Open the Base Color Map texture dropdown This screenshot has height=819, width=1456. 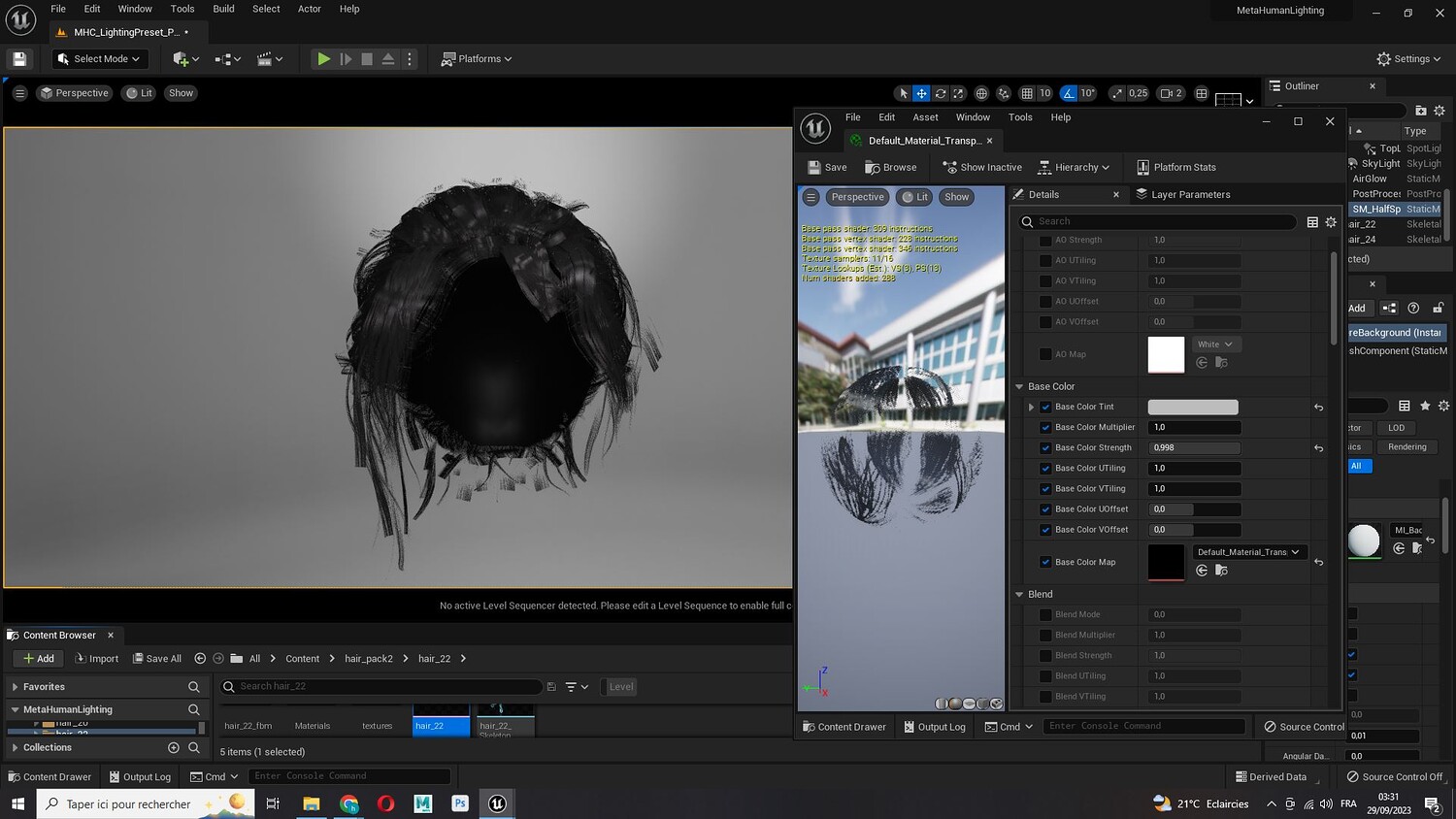pyautogui.click(x=1248, y=552)
